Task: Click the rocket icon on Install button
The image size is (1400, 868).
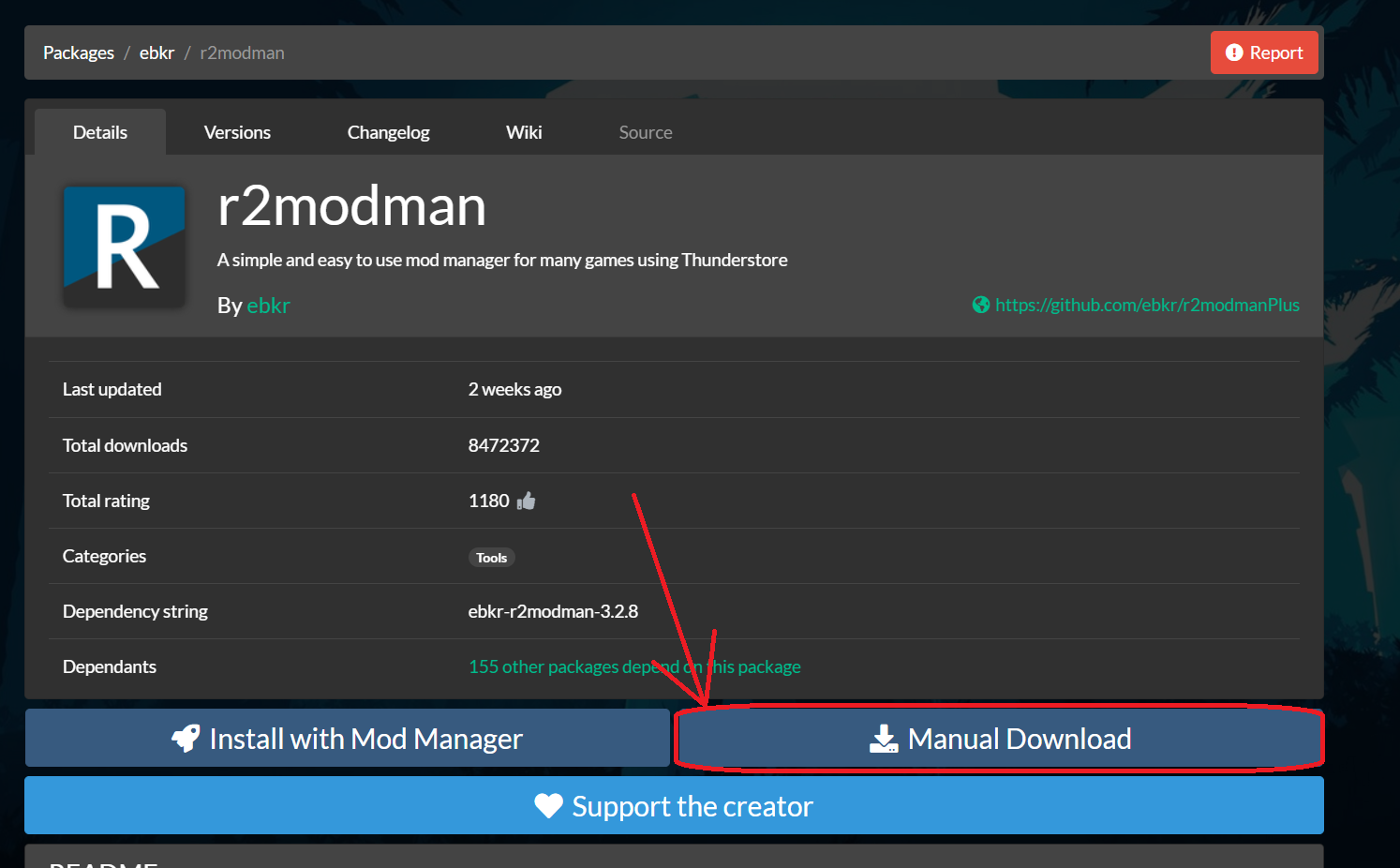Action: [186, 739]
